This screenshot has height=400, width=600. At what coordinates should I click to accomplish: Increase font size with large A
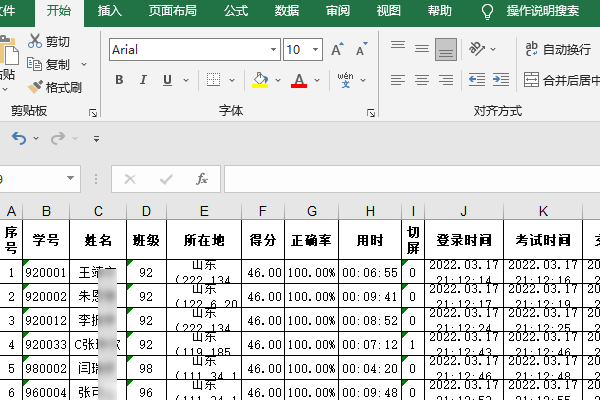(337, 49)
